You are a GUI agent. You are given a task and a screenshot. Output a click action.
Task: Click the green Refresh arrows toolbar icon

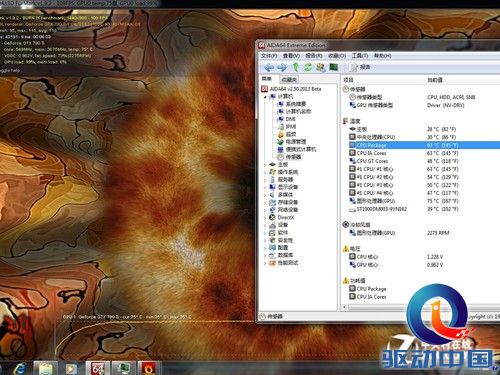pyautogui.click(x=308, y=67)
